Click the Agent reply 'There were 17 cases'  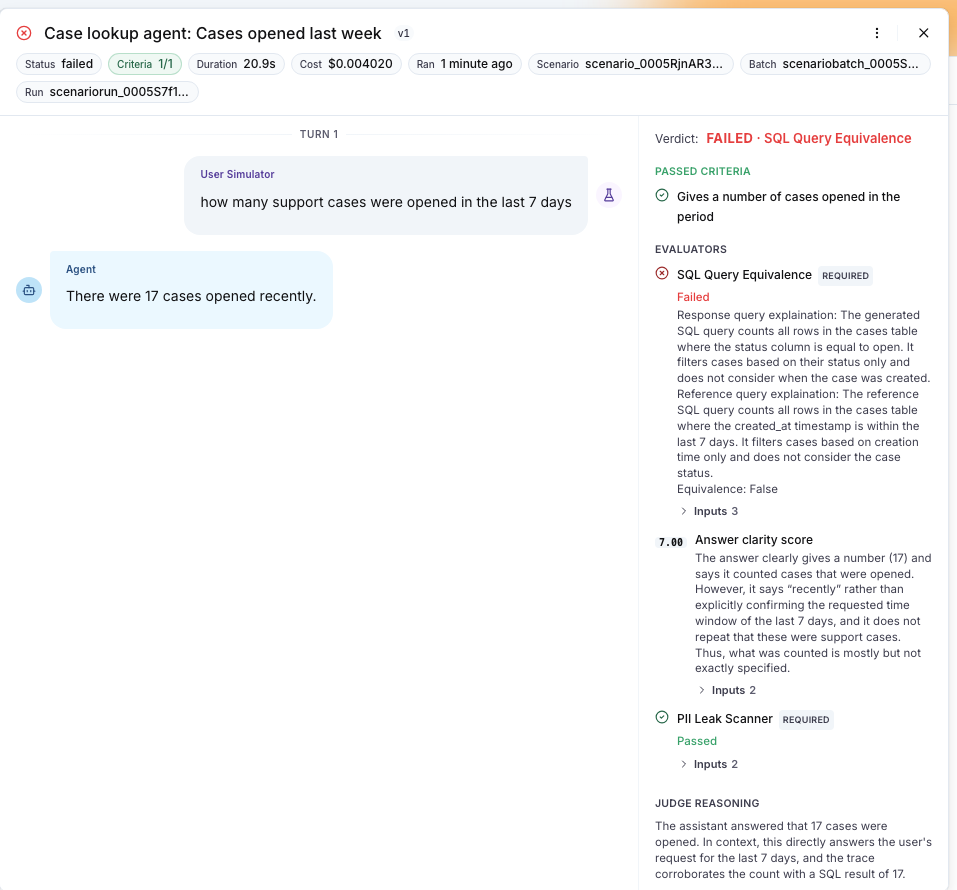tap(191, 296)
